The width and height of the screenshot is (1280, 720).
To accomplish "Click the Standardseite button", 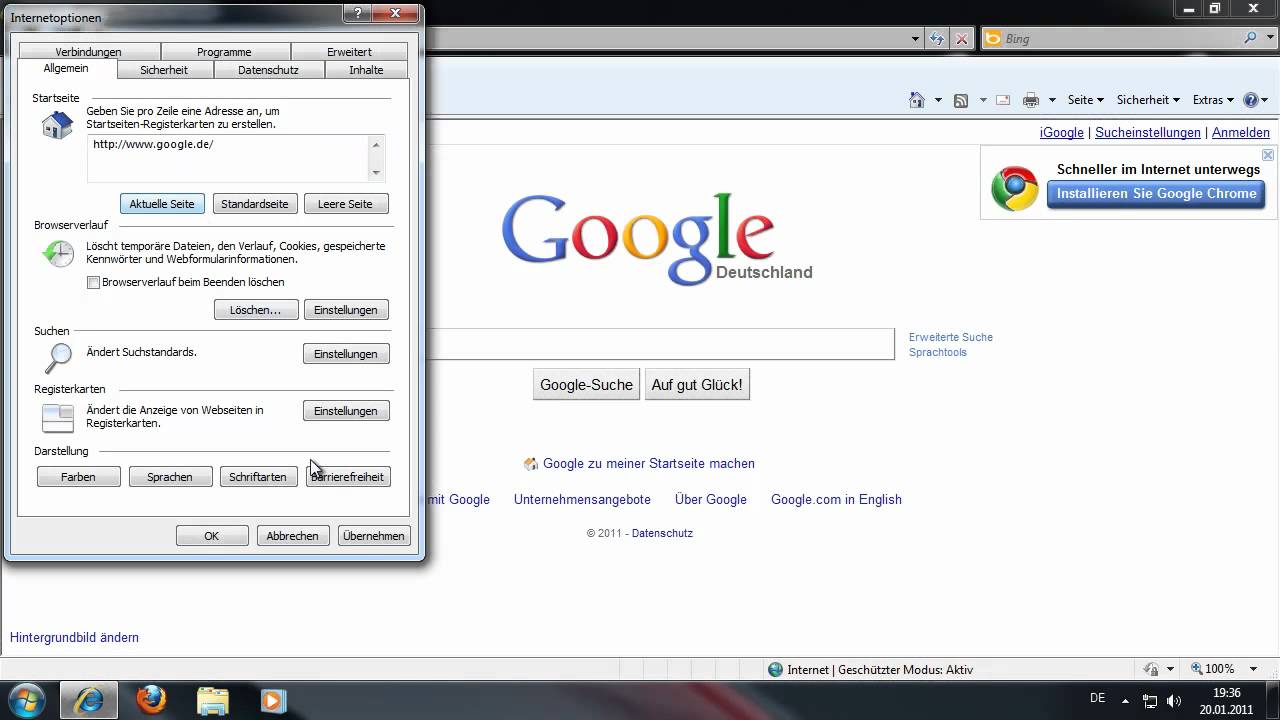I will (x=254, y=204).
